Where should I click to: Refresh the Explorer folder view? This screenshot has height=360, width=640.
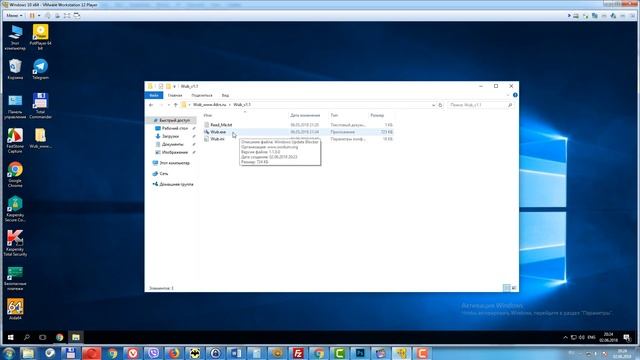[440, 105]
